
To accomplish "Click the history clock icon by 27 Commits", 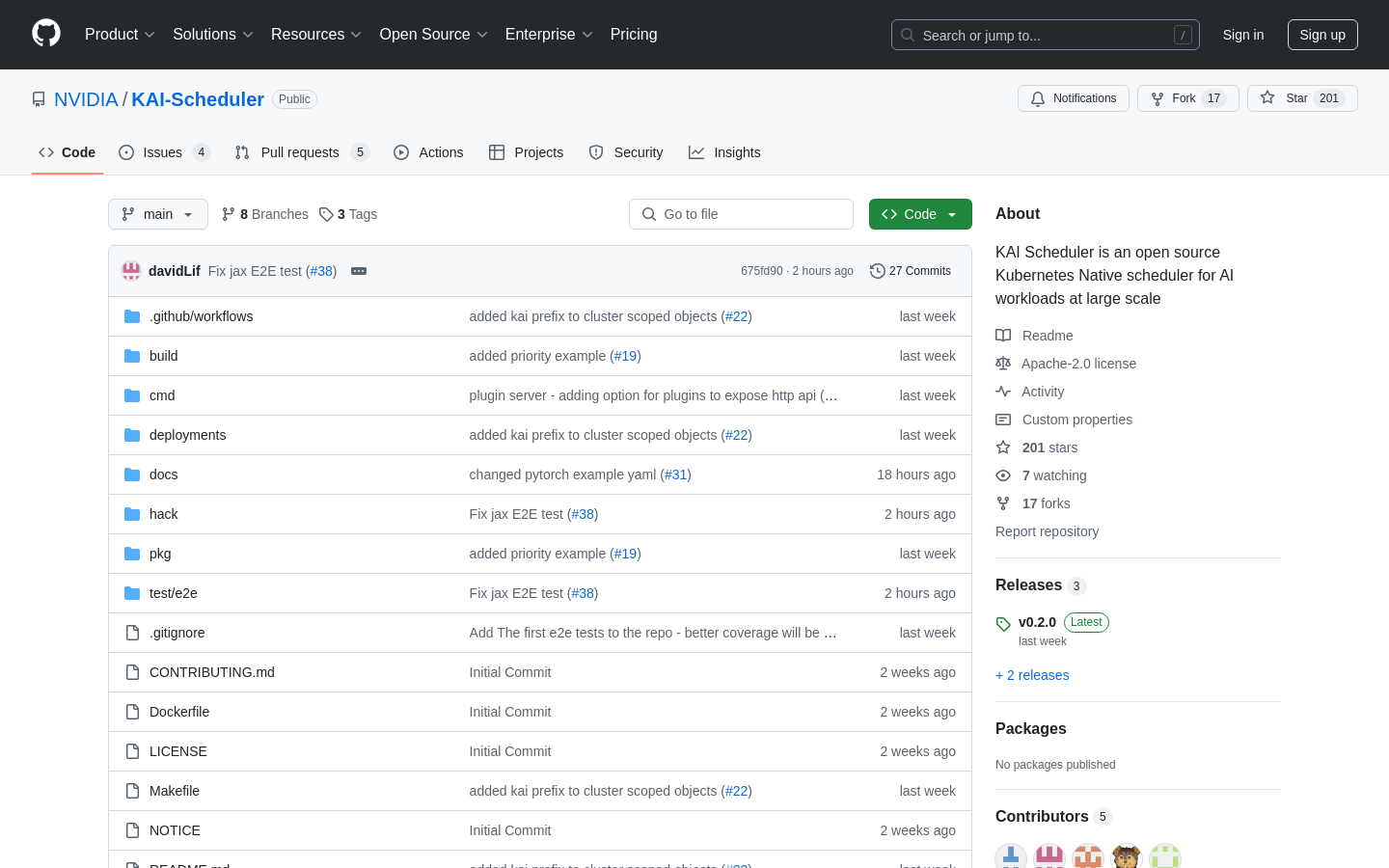I will coord(877,271).
